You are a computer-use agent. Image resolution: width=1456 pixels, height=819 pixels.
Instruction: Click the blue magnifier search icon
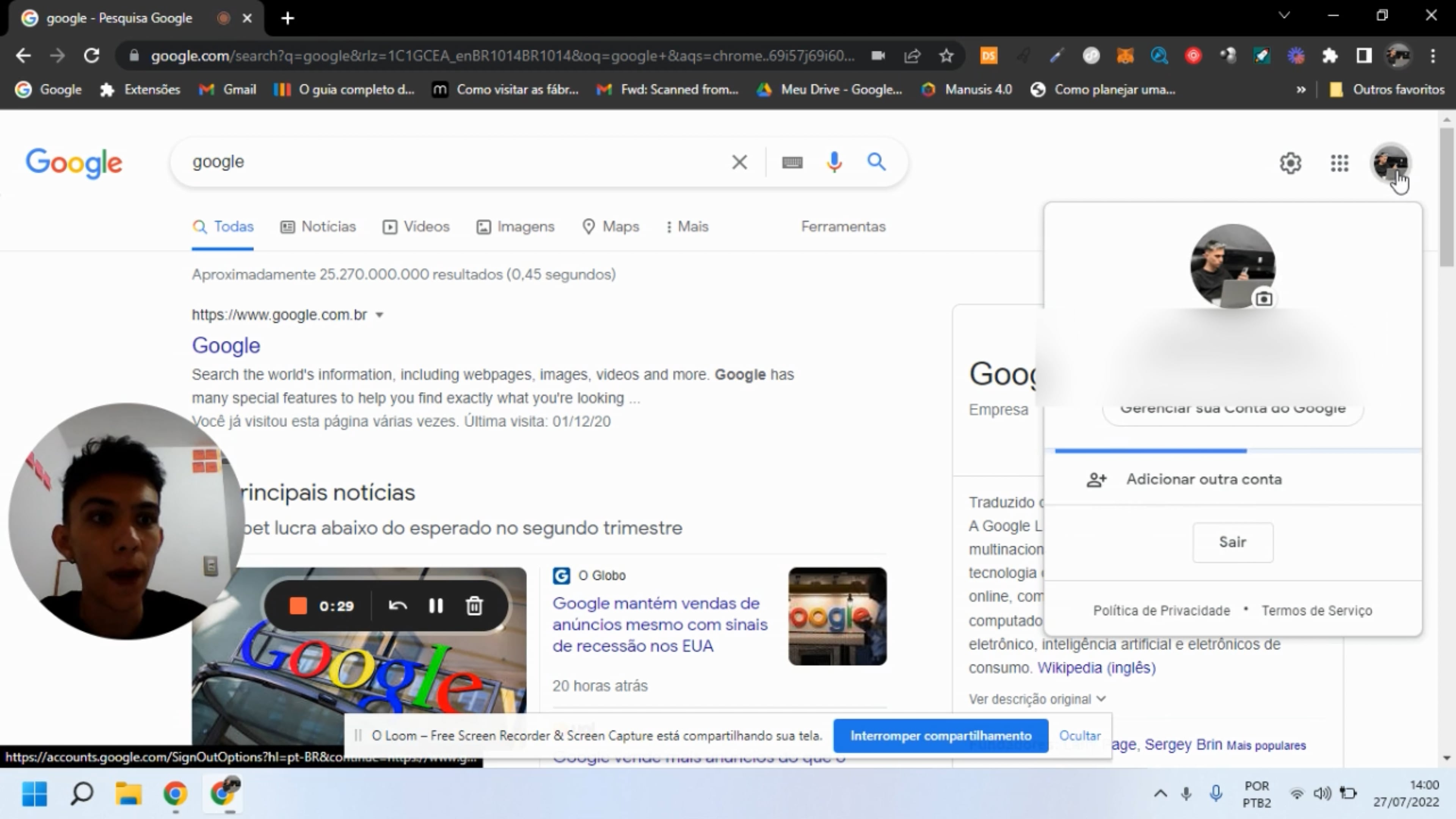pos(876,162)
